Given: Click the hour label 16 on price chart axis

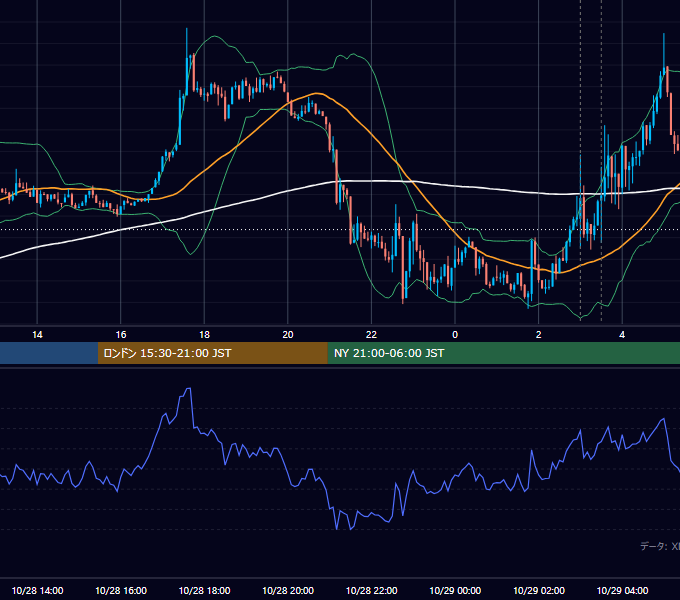Looking at the screenshot, I should pyautogui.click(x=121, y=335).
